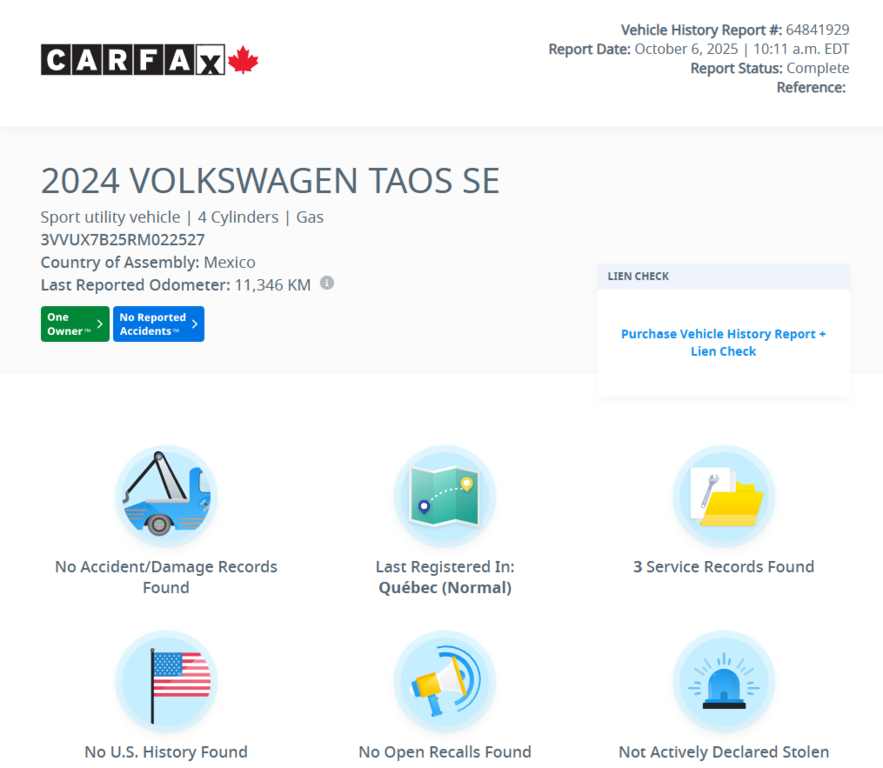This screenshot has height=768, width=883.
Task: Click the siren stolen status icon
Action: (x=723, y=681)
